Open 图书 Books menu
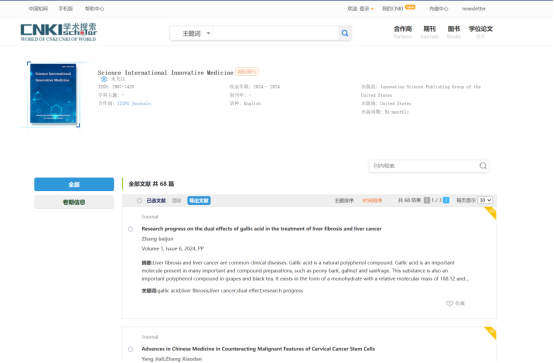554x363 pixels. click(454, 32)
